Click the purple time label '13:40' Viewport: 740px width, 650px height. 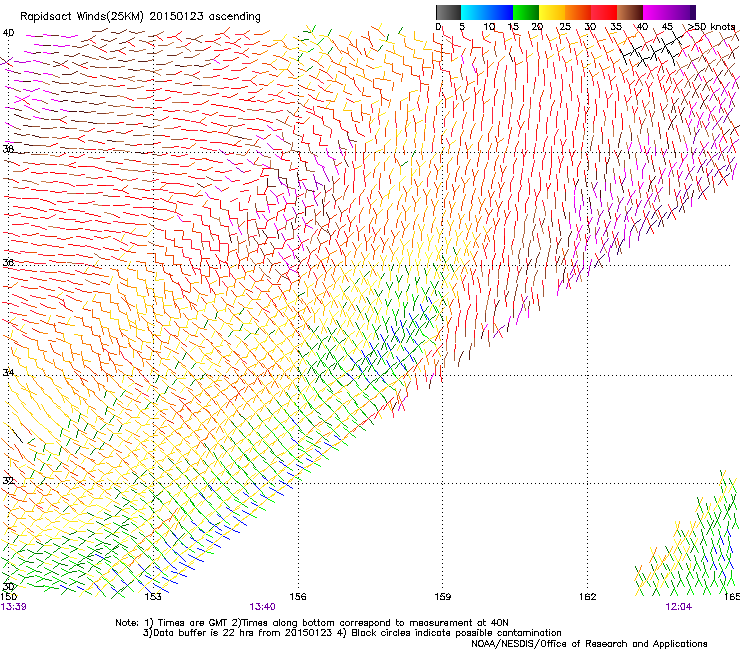click(x=262, y=607)
